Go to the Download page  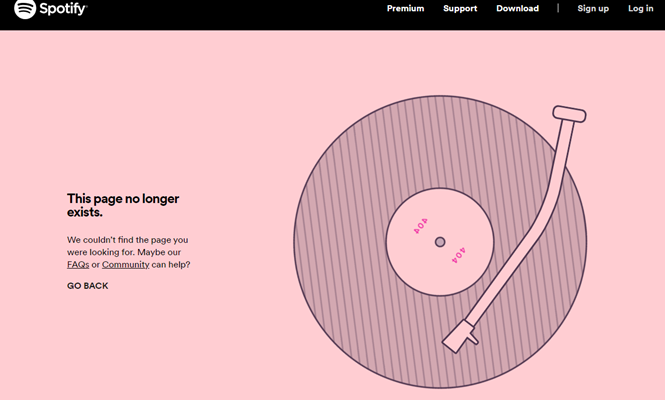pyautogui.click(x=517, y=8)
